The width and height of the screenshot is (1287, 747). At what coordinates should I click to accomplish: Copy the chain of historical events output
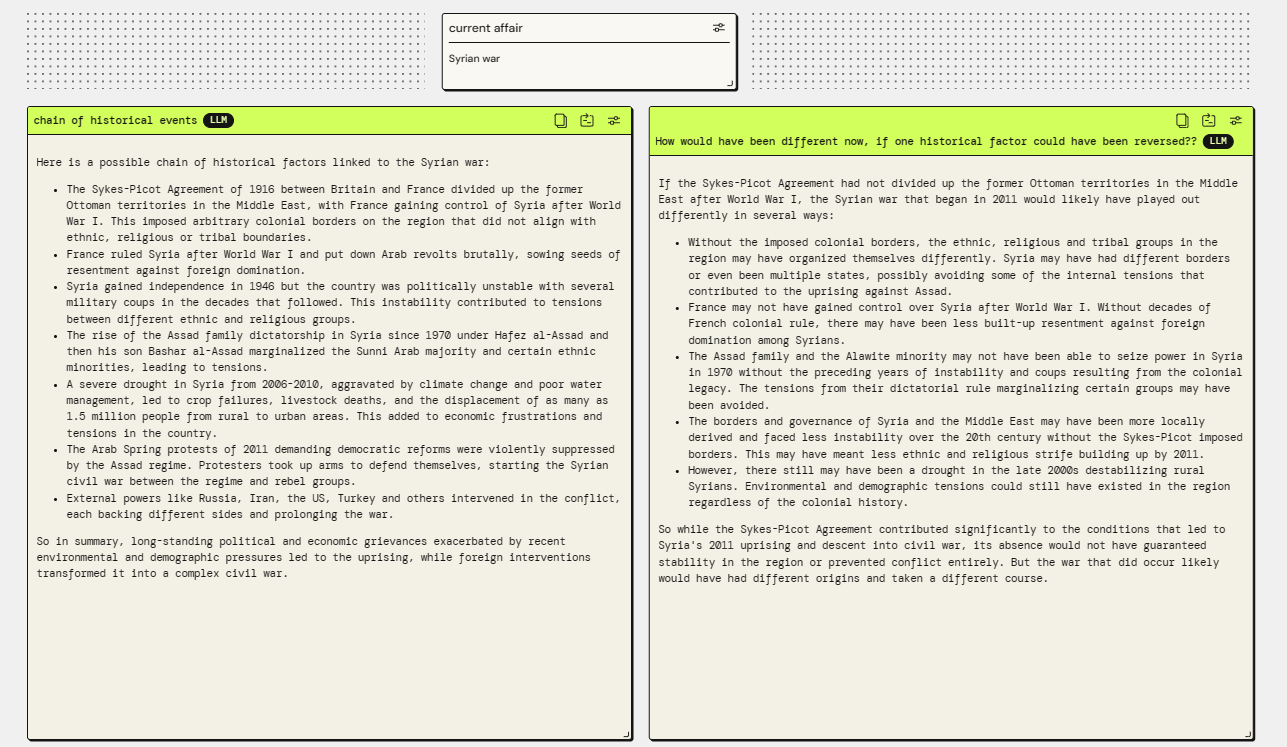coord(561,120)
